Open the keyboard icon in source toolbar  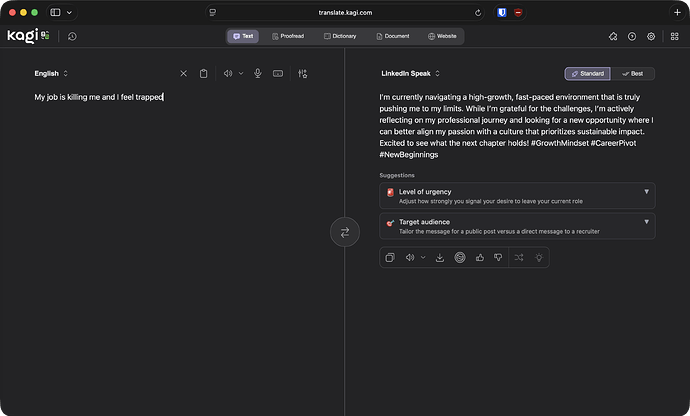click(x=278, y=74)
